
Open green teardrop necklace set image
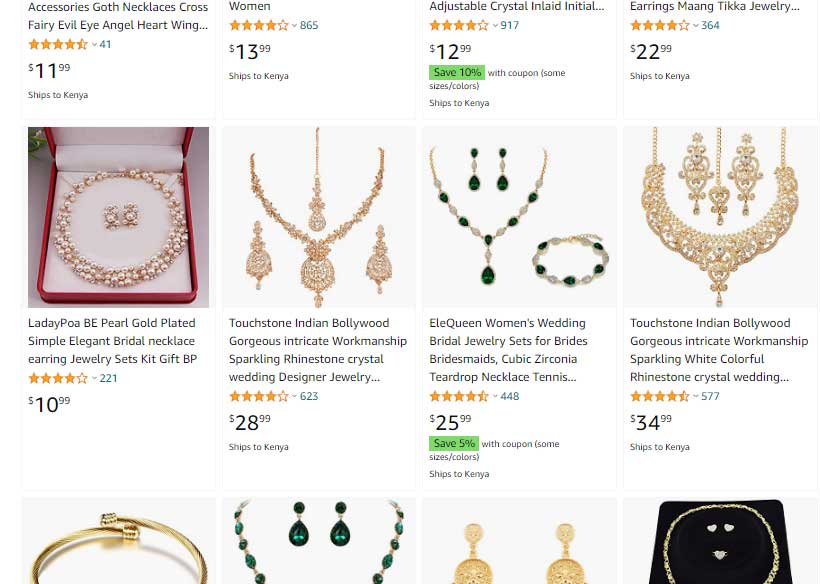point(519,217)
